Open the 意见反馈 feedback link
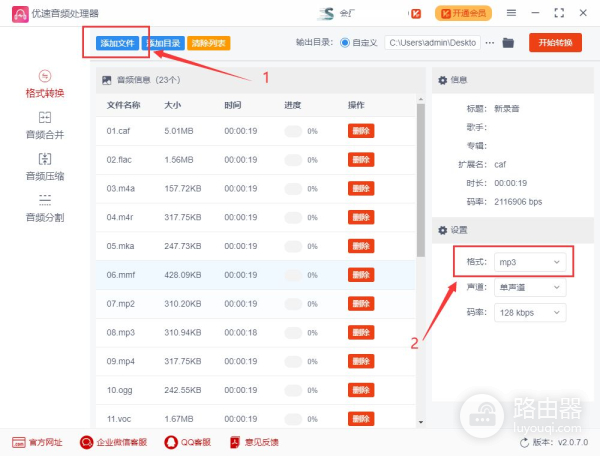Screen dimensions: 600x456 (254, 443)
